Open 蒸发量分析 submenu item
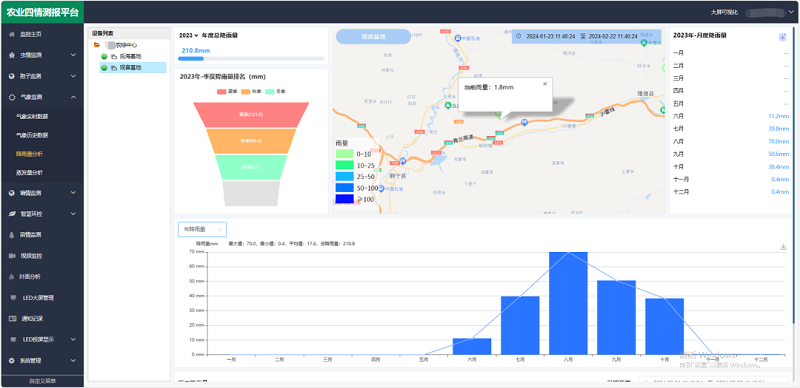 (x=29, y=173)
